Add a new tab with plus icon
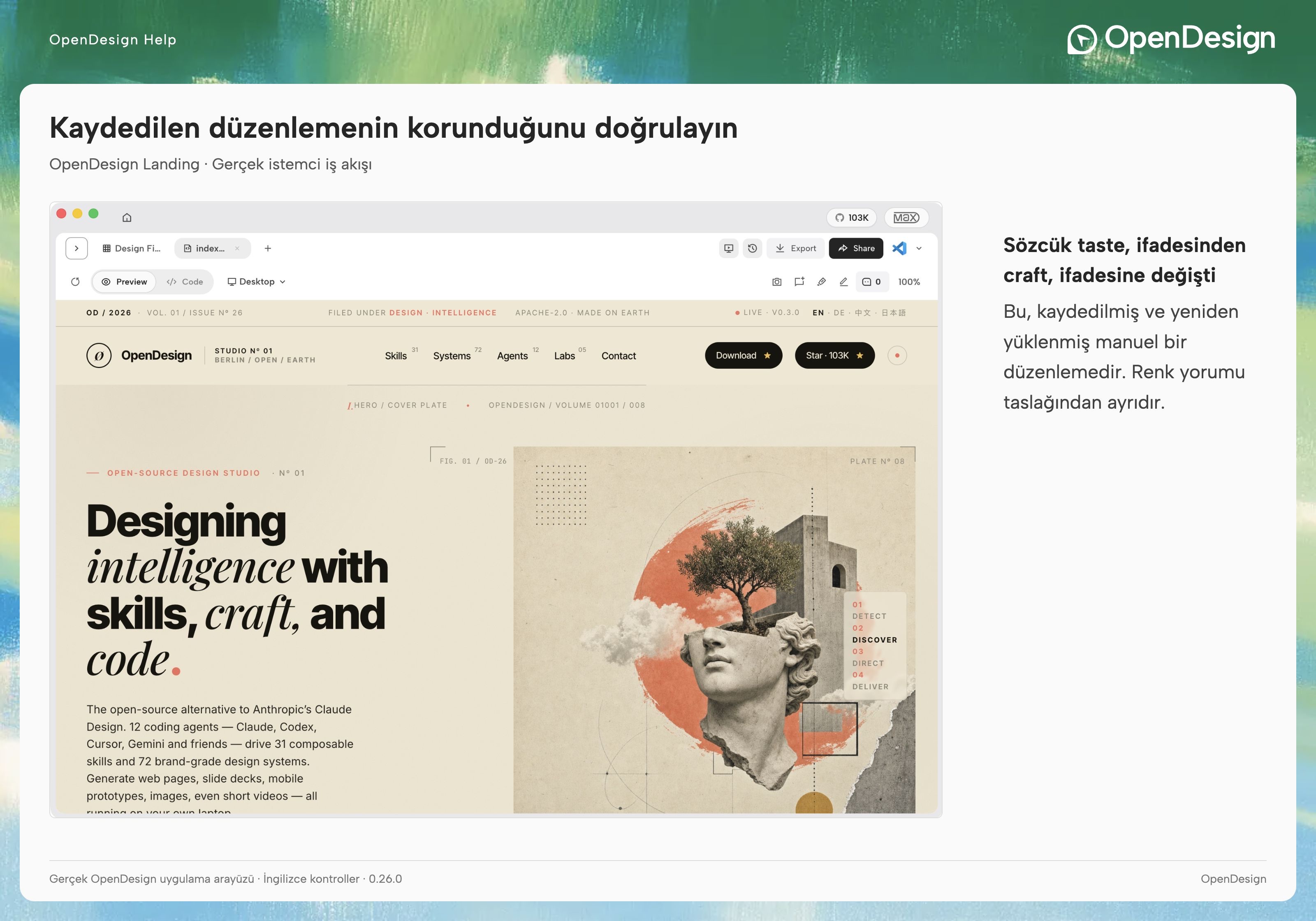 point(268,248)
